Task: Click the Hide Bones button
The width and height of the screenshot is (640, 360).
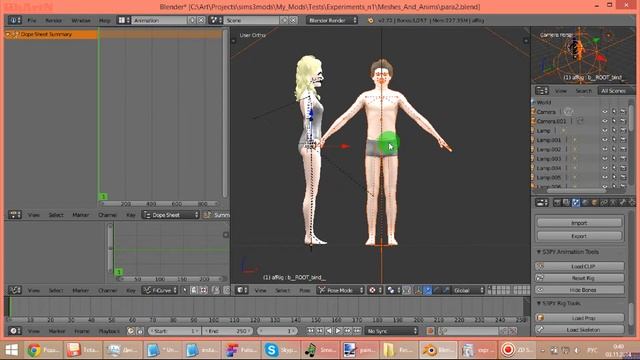Action: tap(579, 290)
